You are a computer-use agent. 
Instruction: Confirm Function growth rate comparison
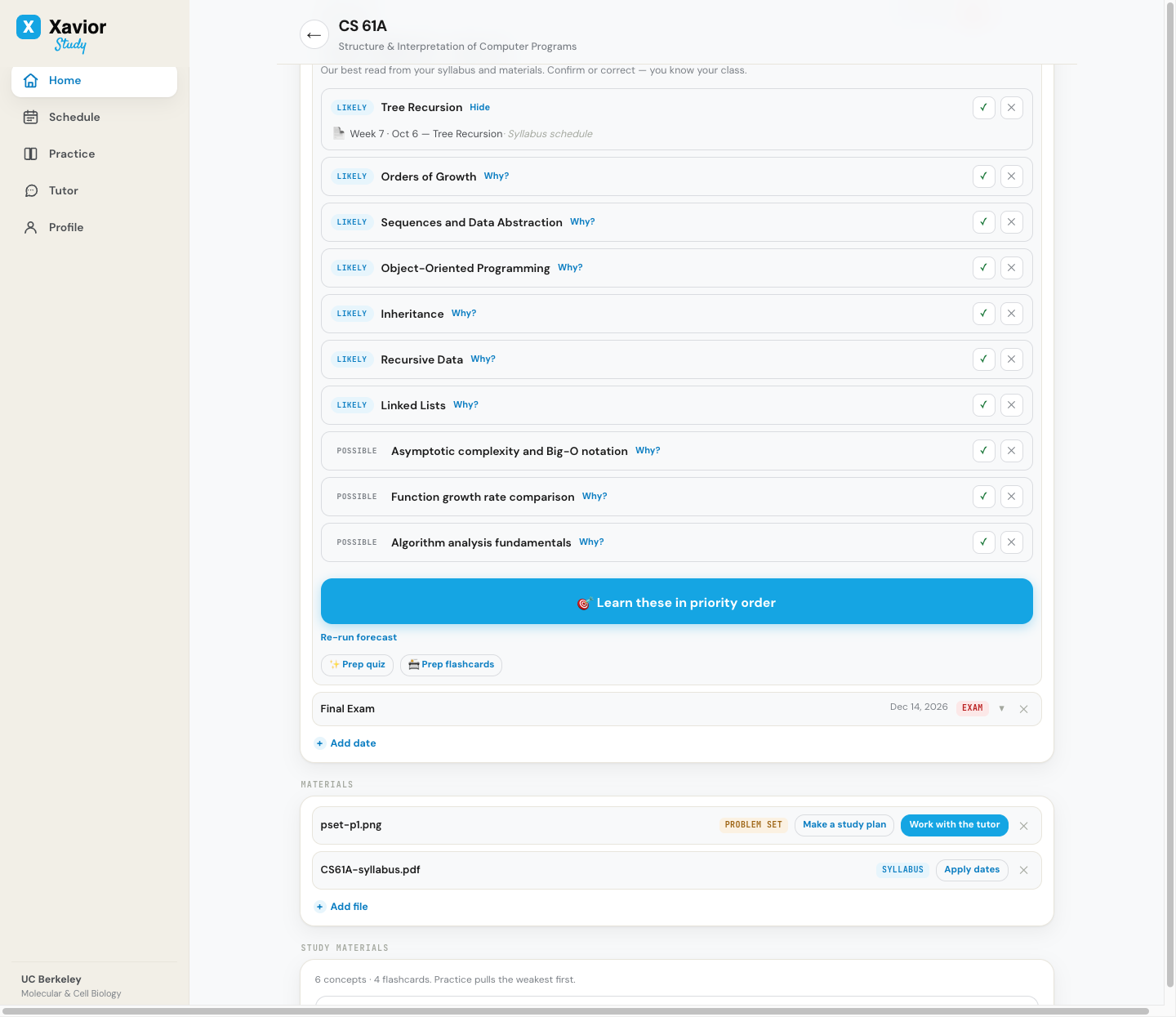983,497
